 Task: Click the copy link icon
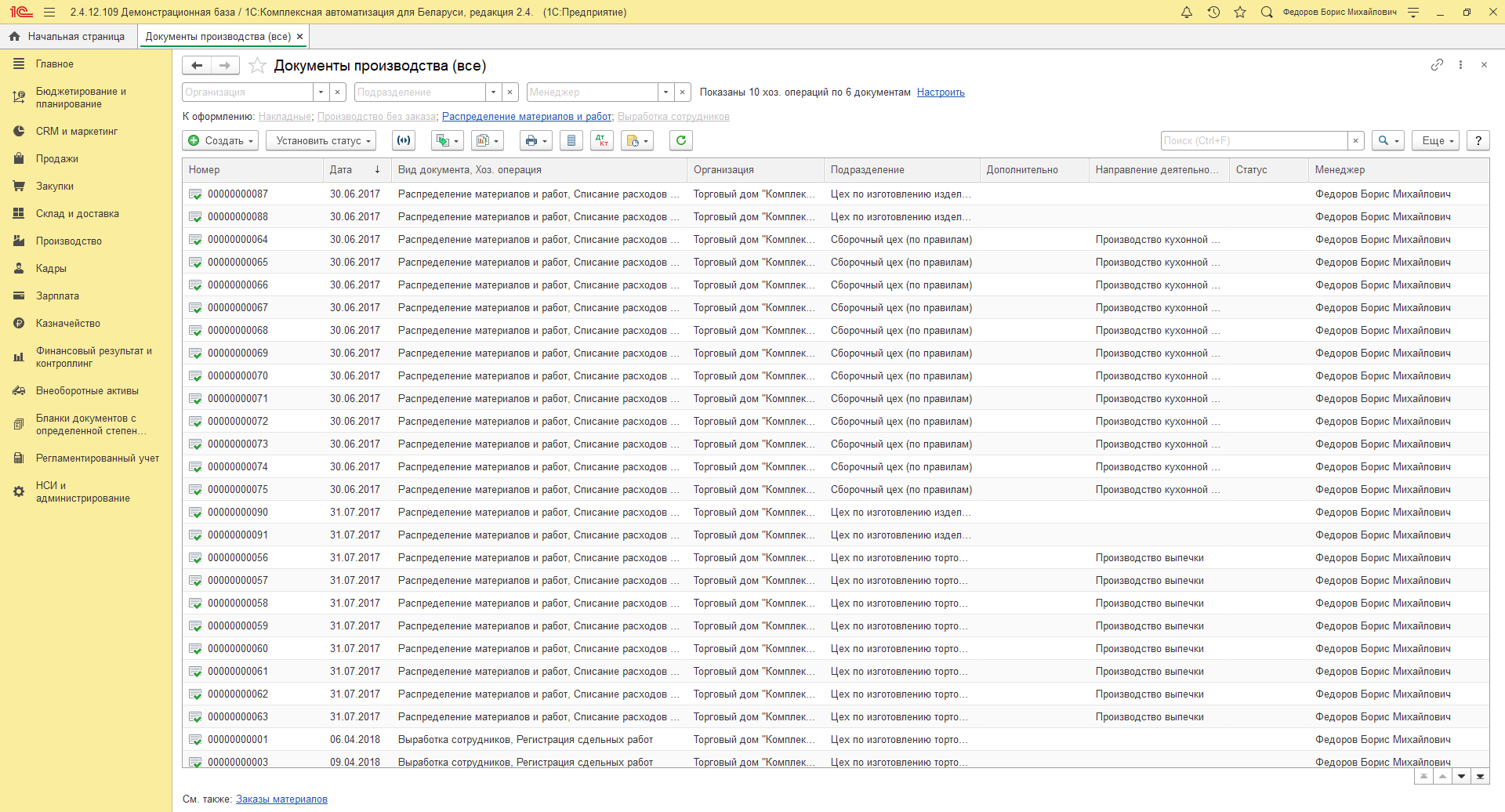1436,65
